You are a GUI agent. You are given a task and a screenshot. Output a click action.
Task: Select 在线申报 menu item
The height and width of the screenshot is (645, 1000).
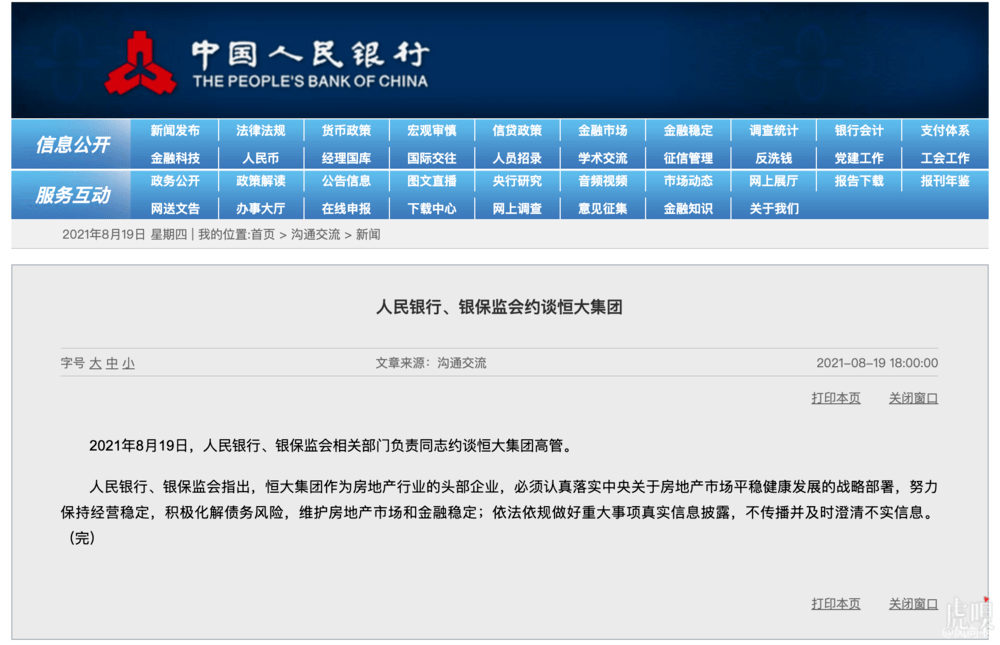click(346, 209)
